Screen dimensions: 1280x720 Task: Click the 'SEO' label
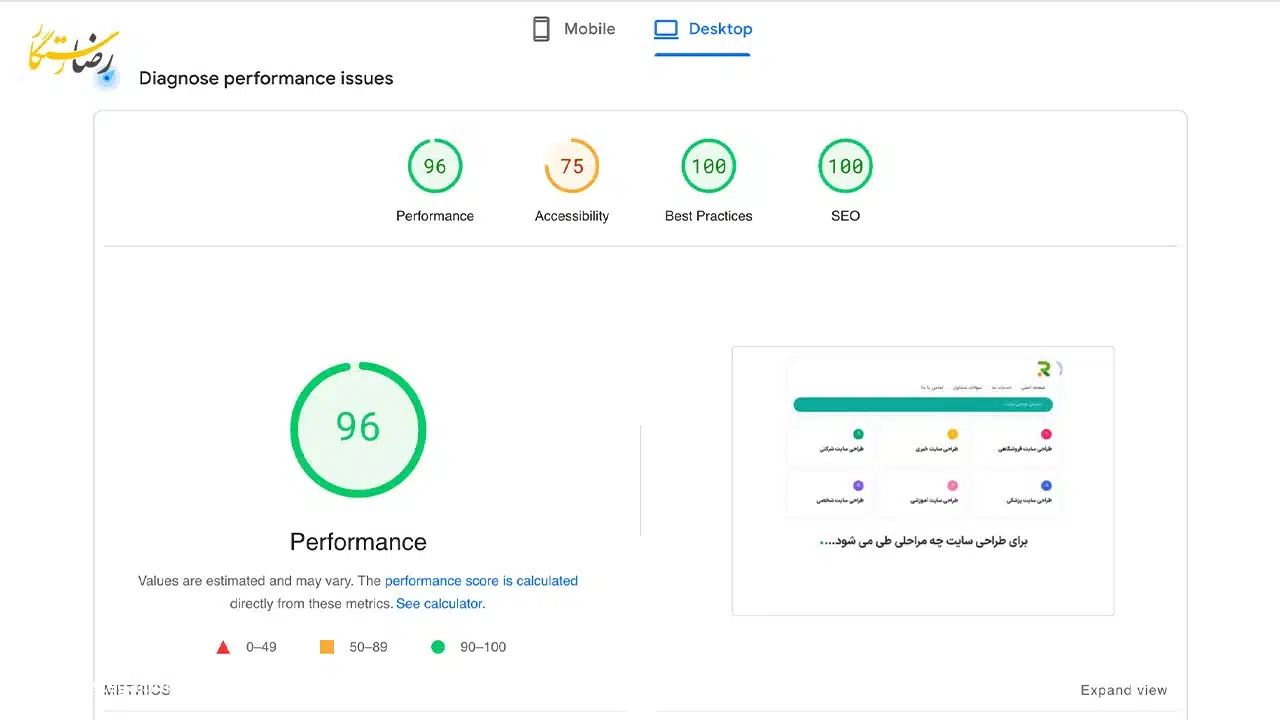pos(846,216)
